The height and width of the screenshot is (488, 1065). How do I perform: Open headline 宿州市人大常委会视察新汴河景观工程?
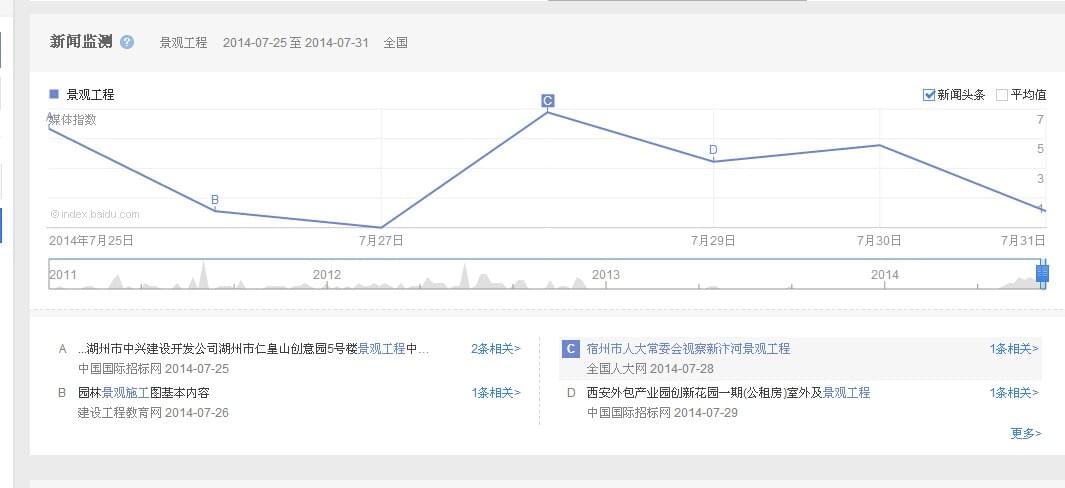click(x=688, y=349)
